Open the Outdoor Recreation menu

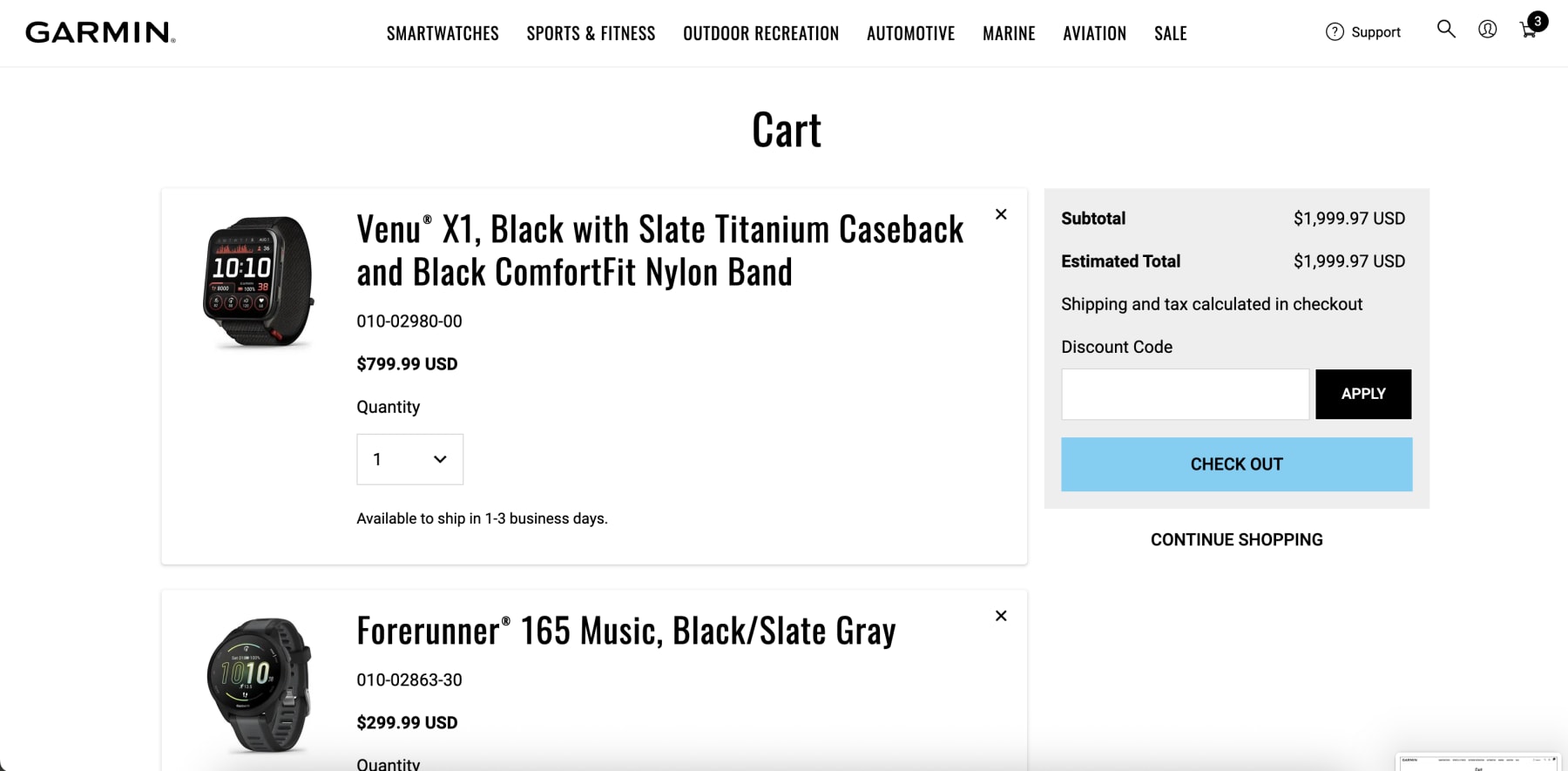click(x=760, y=33)
